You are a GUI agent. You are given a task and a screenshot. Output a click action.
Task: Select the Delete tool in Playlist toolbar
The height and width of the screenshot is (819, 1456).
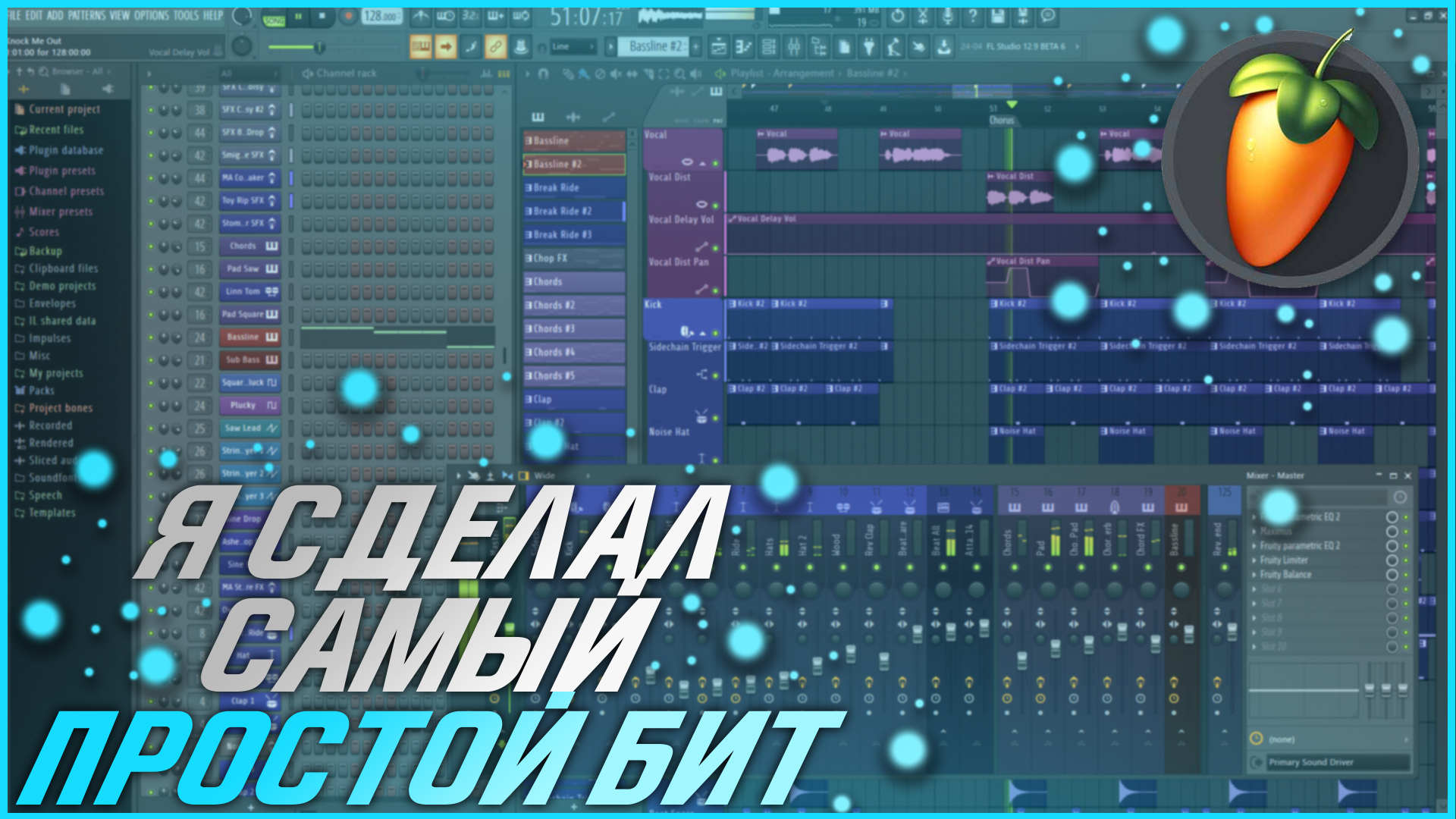(601, 74)
